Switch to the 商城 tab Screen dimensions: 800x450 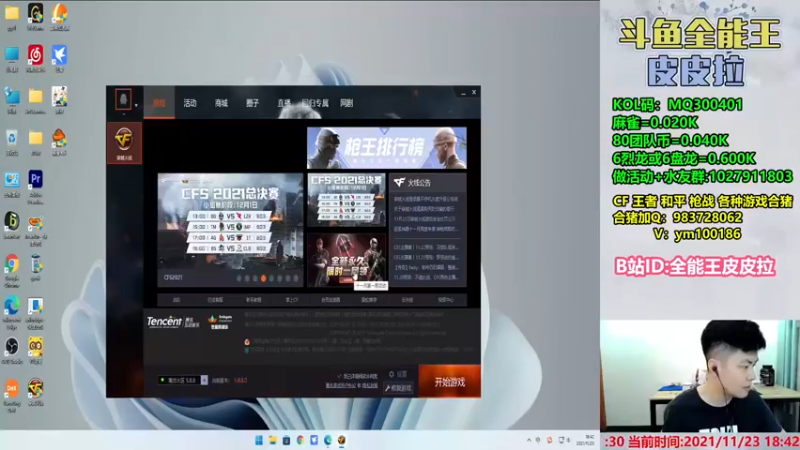click(x=221, y=103)
